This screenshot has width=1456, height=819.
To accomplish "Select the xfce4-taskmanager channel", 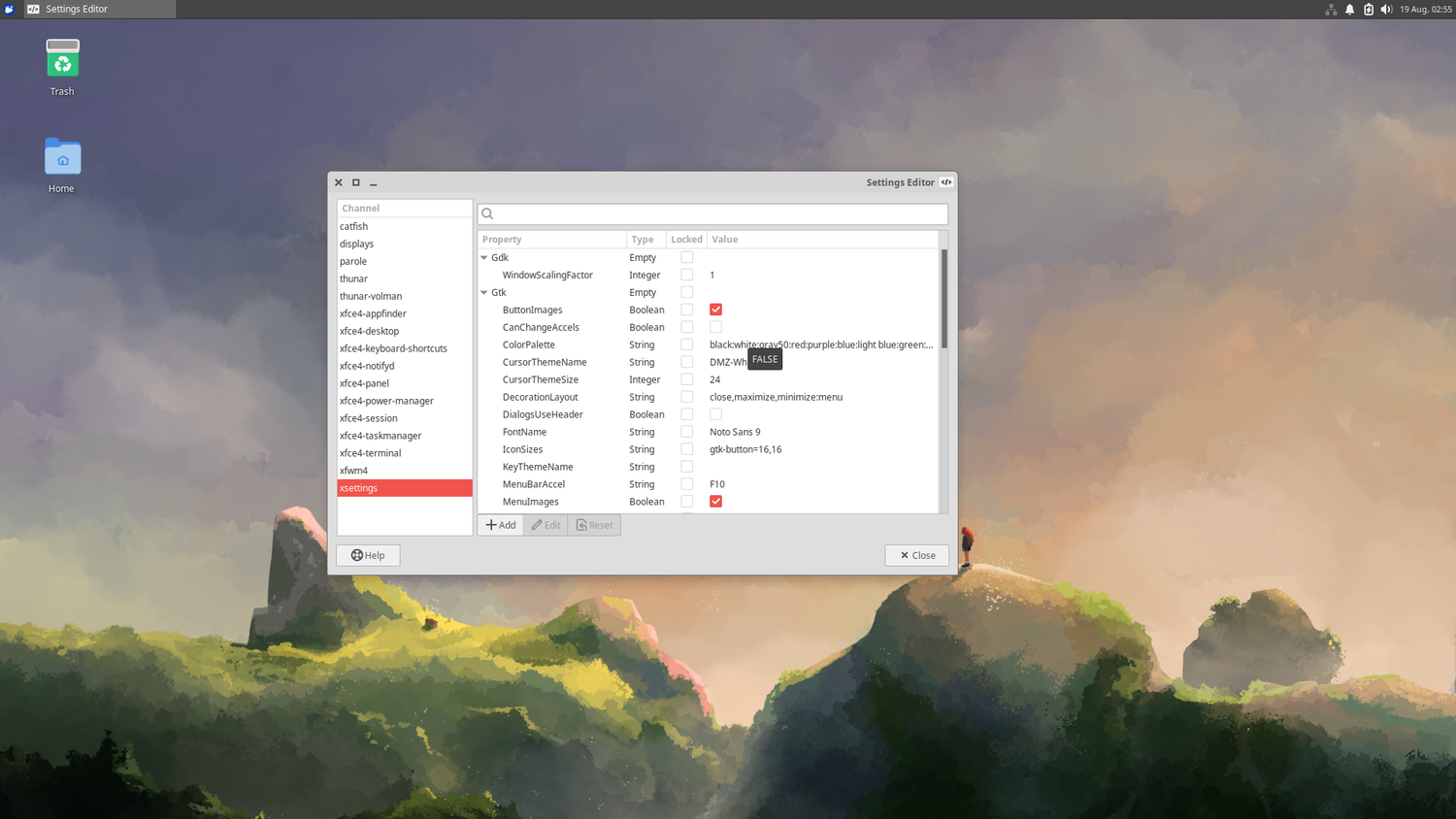I will [405, 436].
